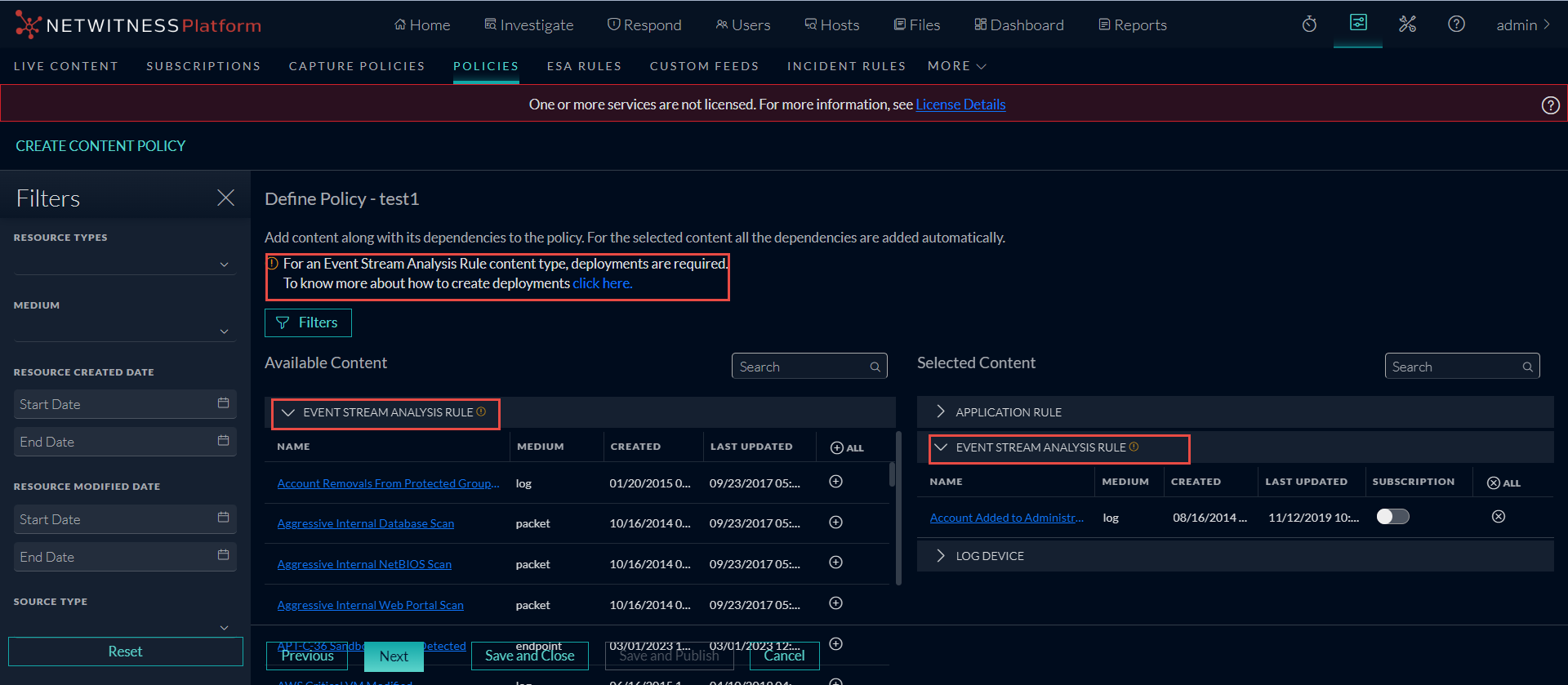Click the License Details link
This screenshot has width=1568, height=685.
pos(960,105)
